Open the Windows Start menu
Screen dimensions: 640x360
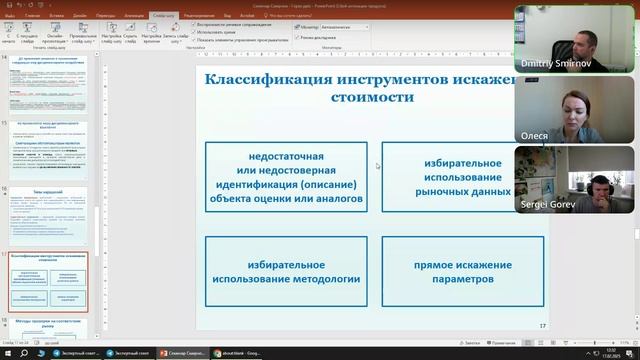tap(8, 353)
